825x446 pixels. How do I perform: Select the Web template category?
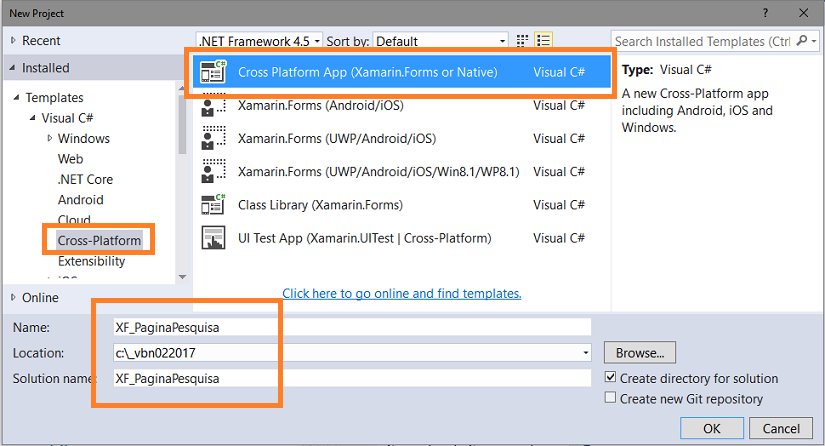tap(71, 159)
